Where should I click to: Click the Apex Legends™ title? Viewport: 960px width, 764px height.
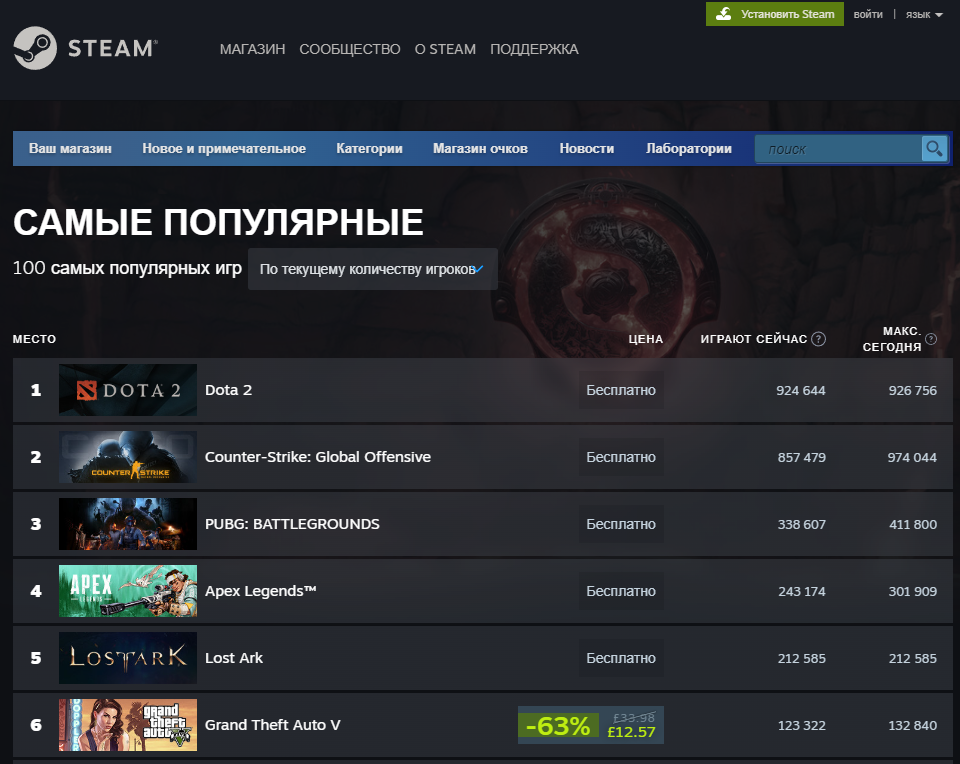tap(260, 591)
